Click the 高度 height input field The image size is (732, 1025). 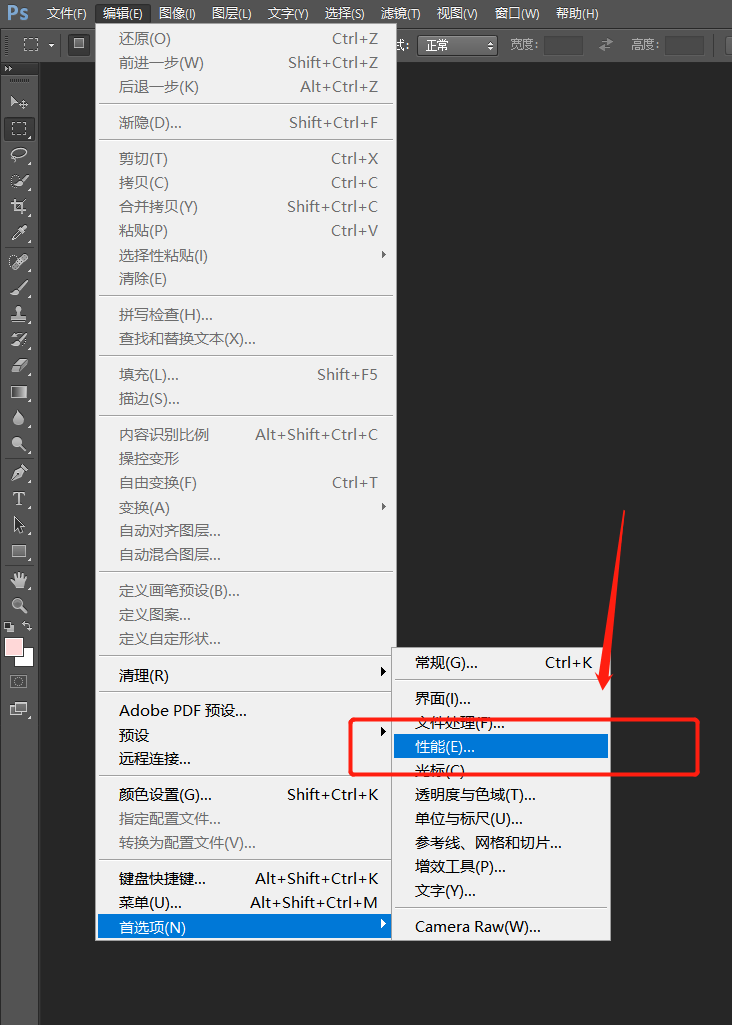coord(684,45)
